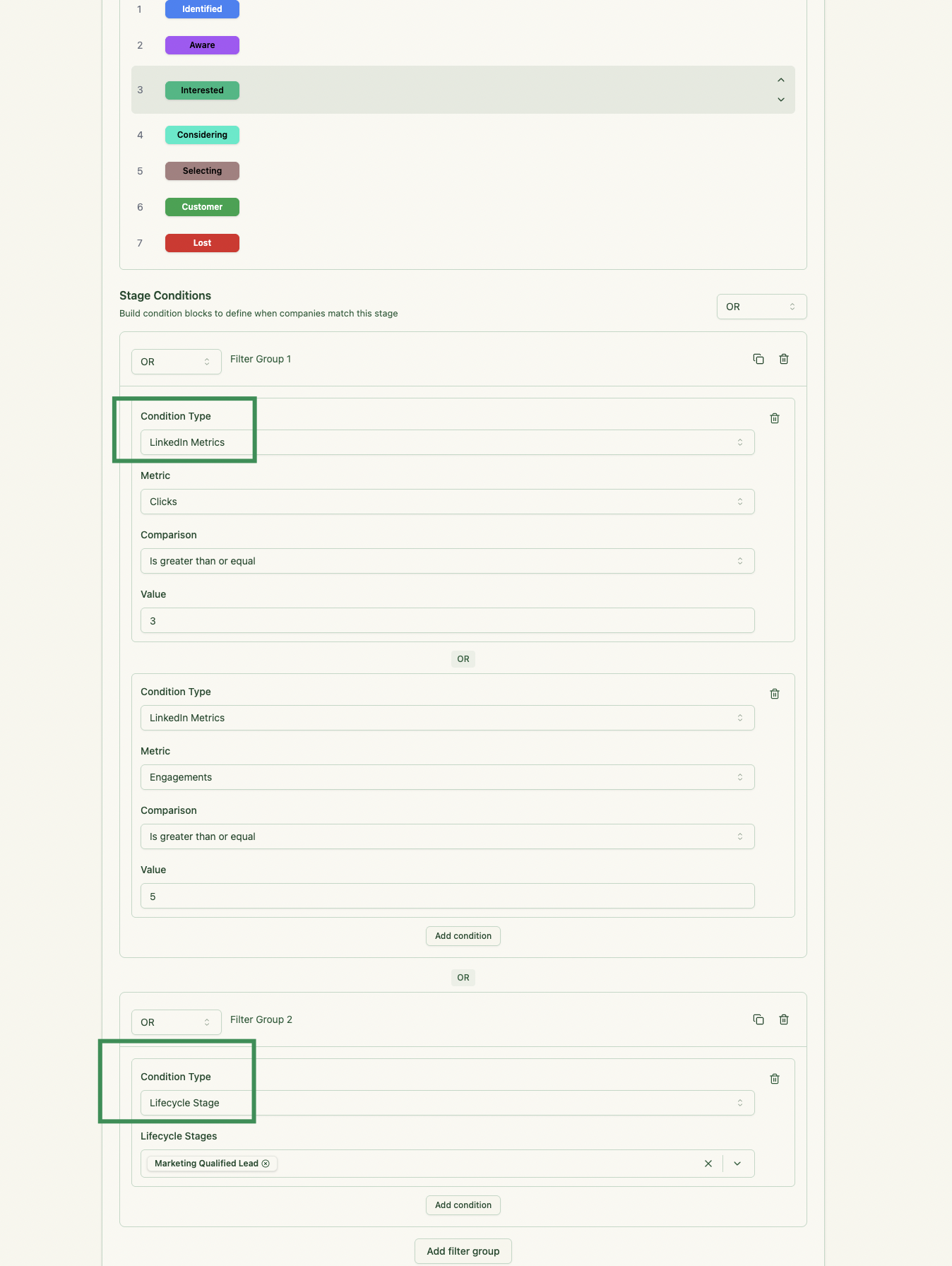Move Interested stage down
The image size is (952, 1266).
(x=781, y=100)
